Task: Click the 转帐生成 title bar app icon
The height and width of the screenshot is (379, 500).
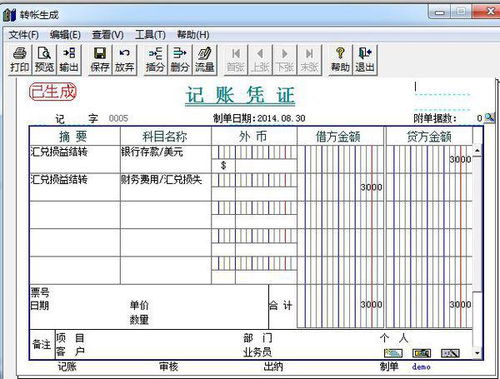Action: [9, 15]
